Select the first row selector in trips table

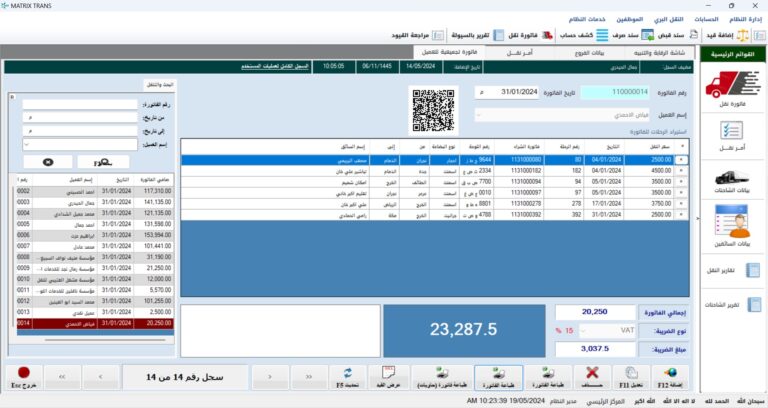[682, 159]
